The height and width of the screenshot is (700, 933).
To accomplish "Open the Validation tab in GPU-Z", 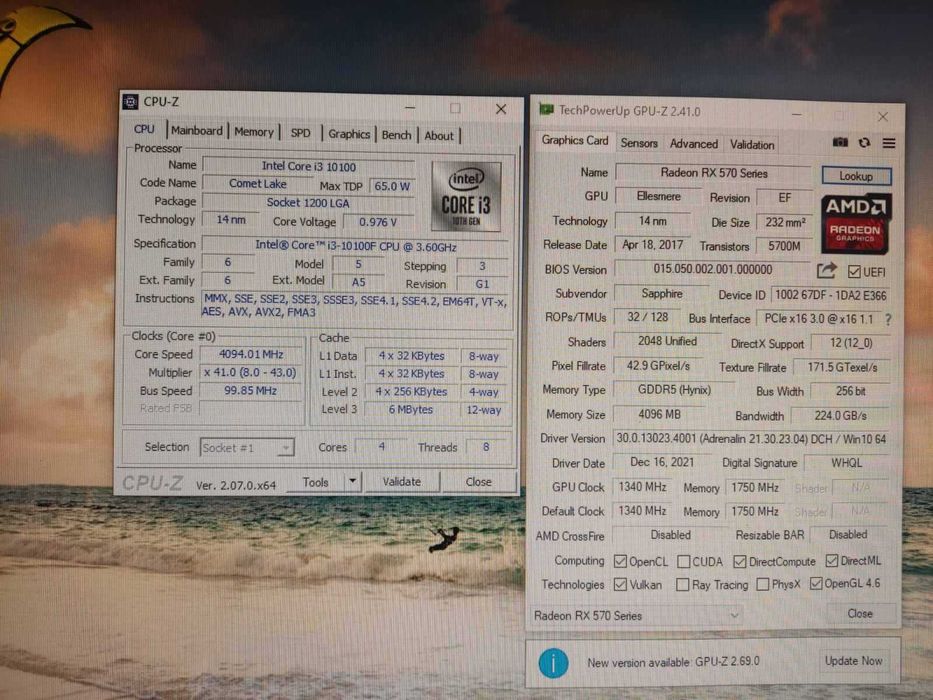I will (752, 145).
